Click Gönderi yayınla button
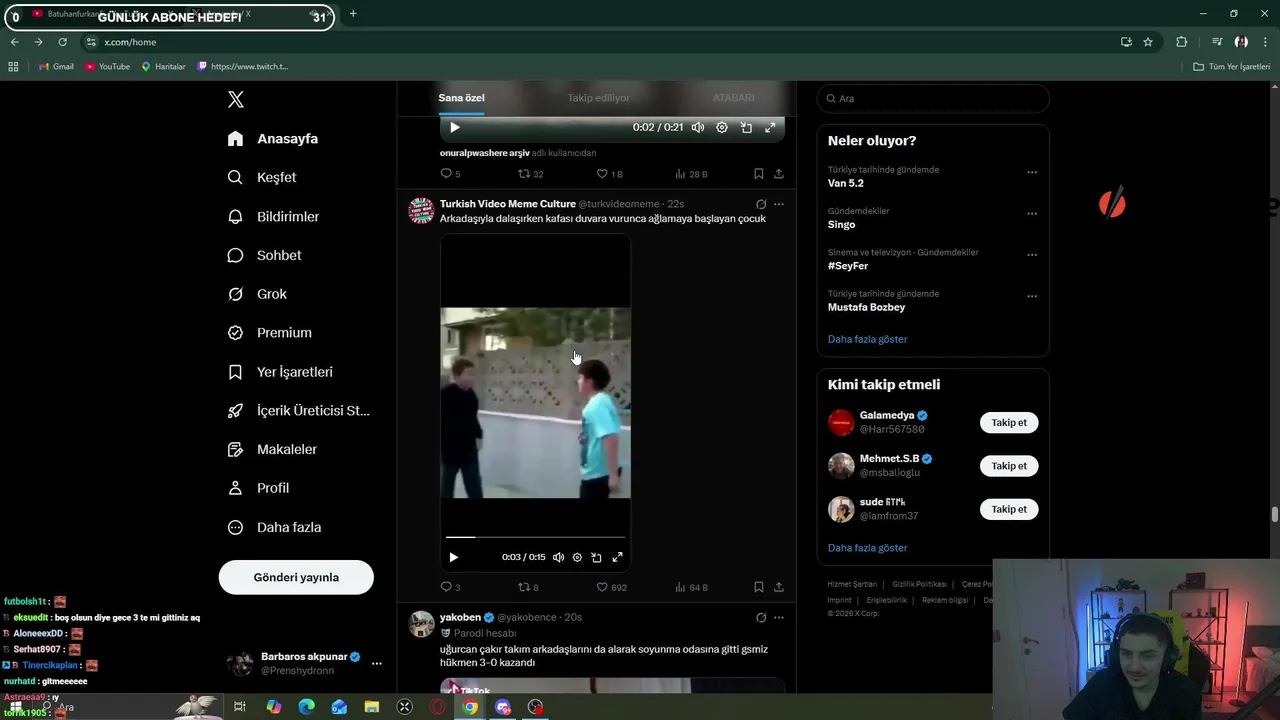 (296, 577)
